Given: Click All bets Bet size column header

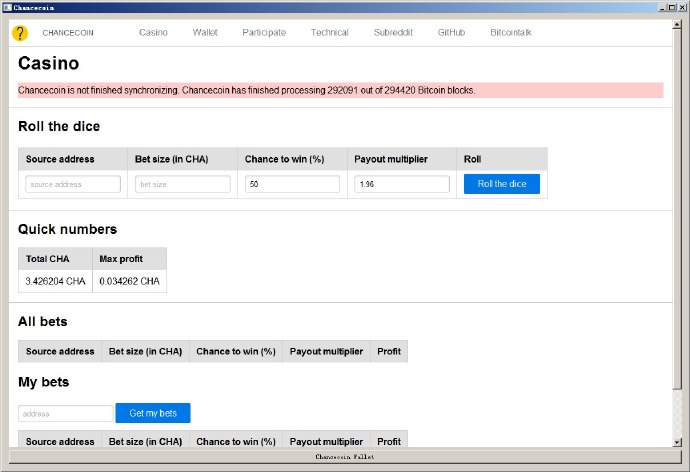Looking at the screenshot, I should click(145, 351).
